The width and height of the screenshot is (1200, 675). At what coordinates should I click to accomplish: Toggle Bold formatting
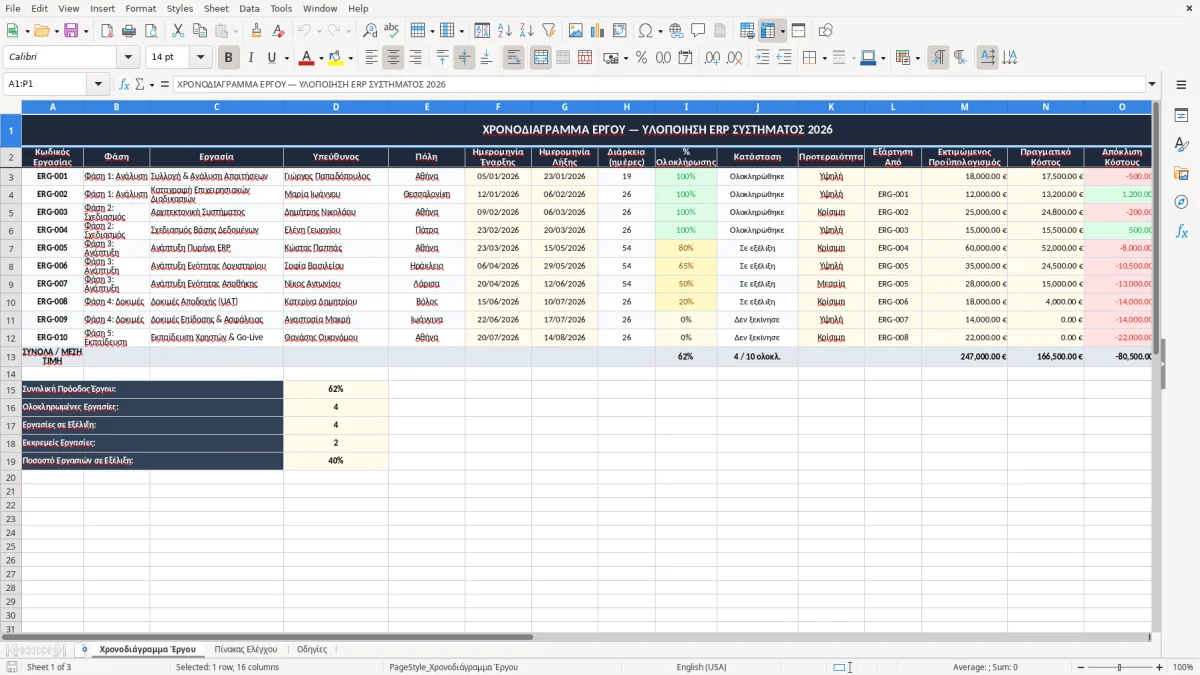point(228,58)
